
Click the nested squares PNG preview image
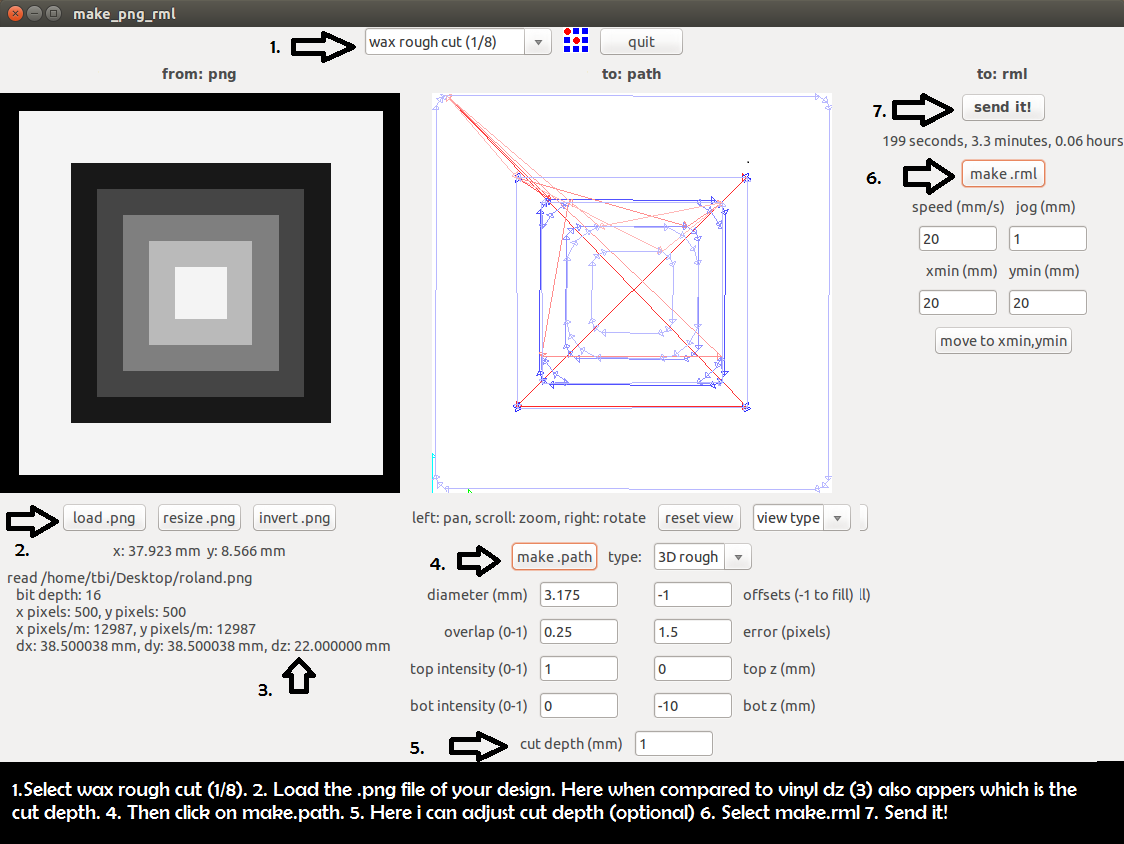pos(200,293)
